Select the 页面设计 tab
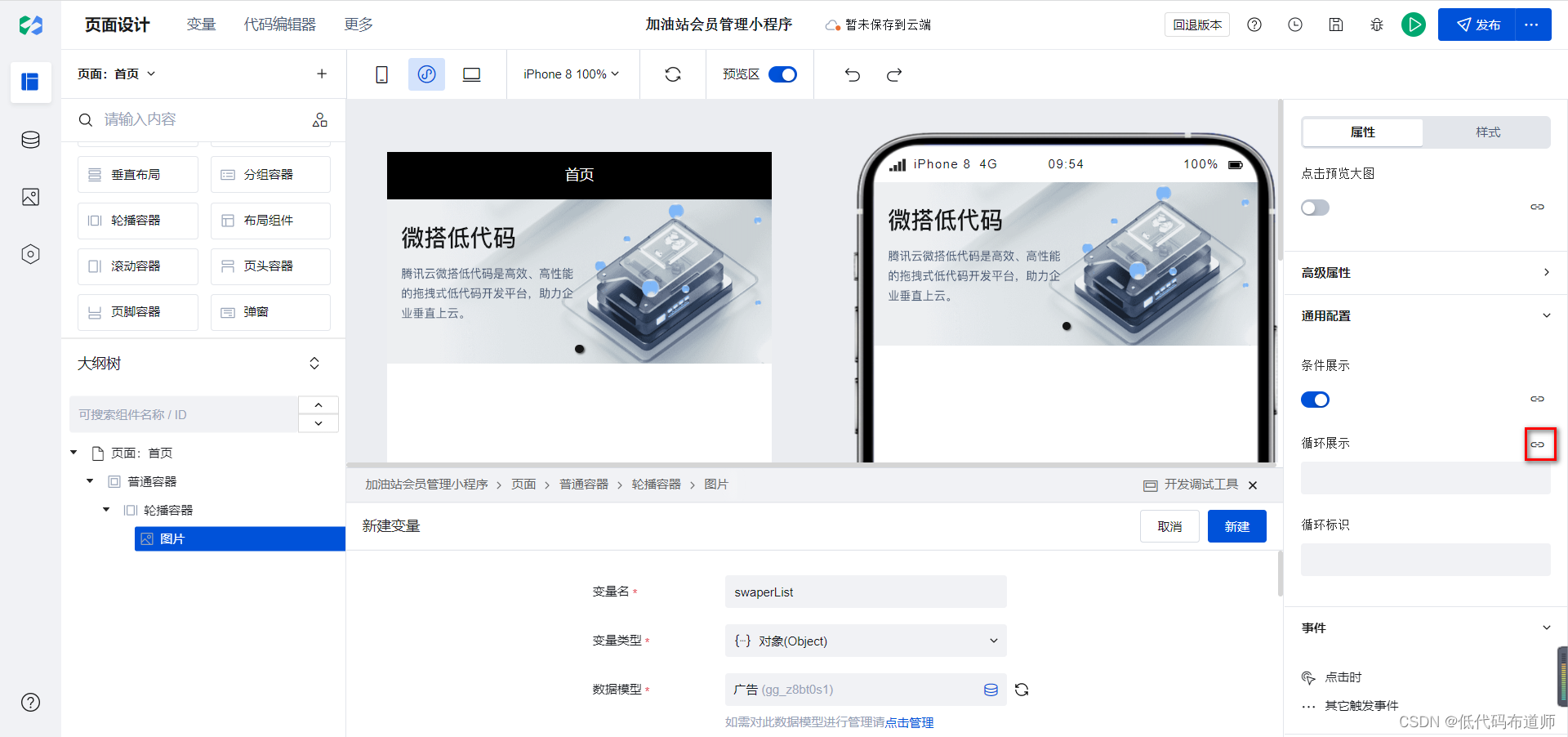Image resolution: width=1568 pixels, height=737 pixels. coord(118,25)
